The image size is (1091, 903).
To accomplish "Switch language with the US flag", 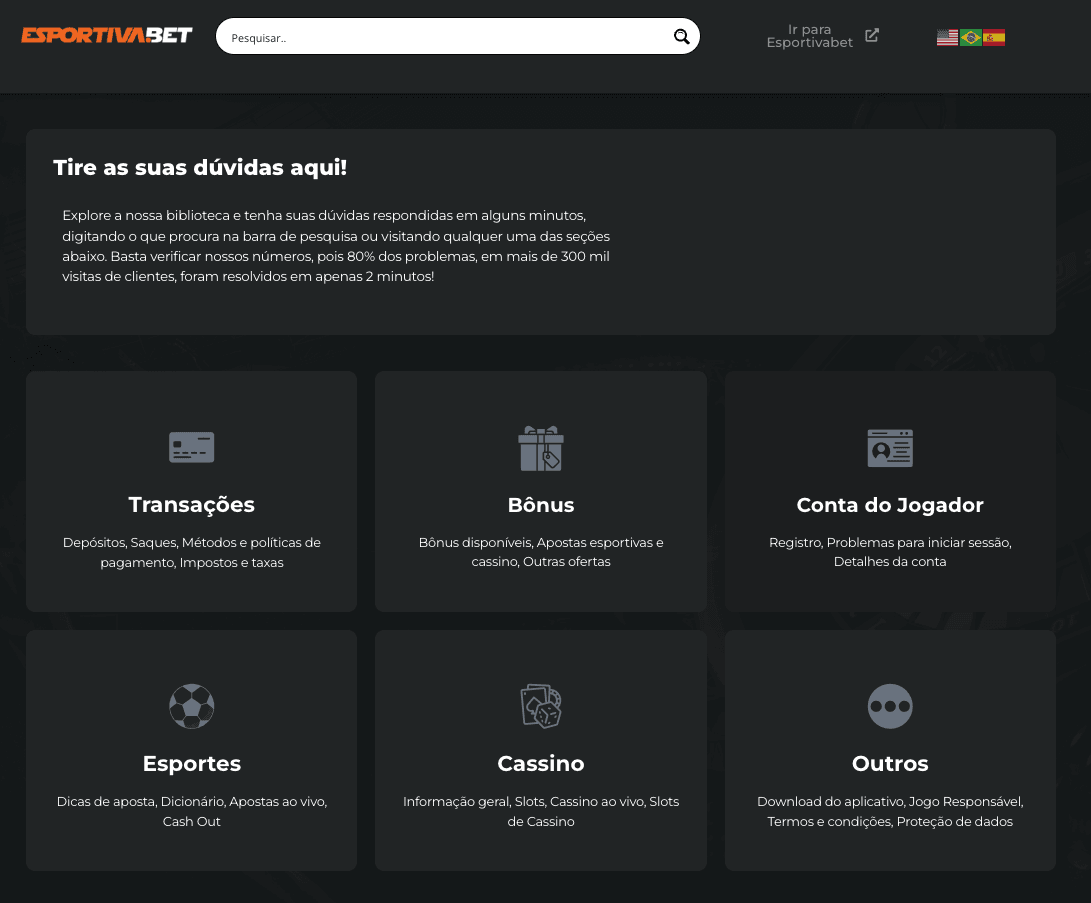I will [x=947, y=38].
